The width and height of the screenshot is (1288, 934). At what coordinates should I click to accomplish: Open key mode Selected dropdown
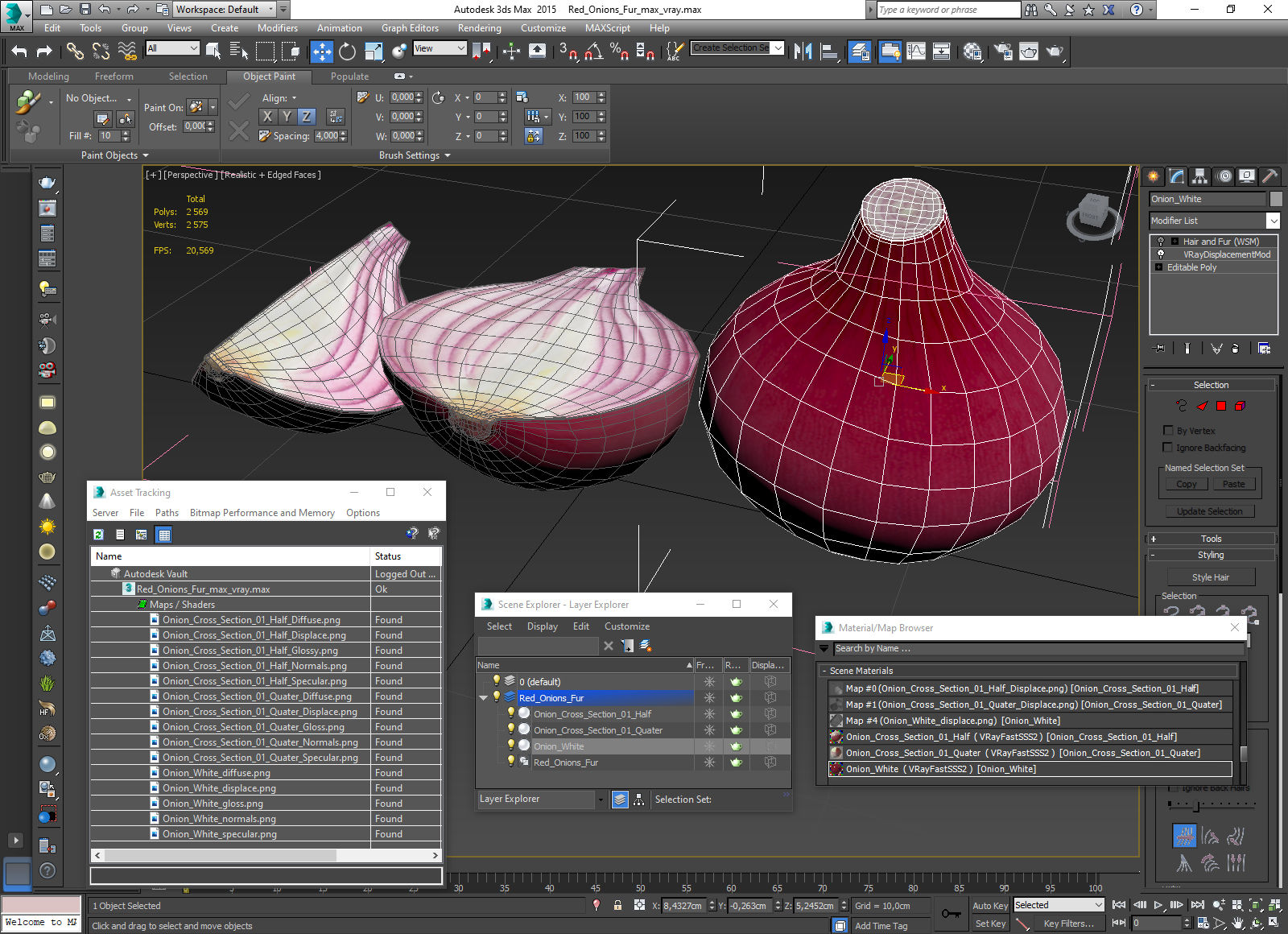pyautogui.click(x=1058, y=905)
